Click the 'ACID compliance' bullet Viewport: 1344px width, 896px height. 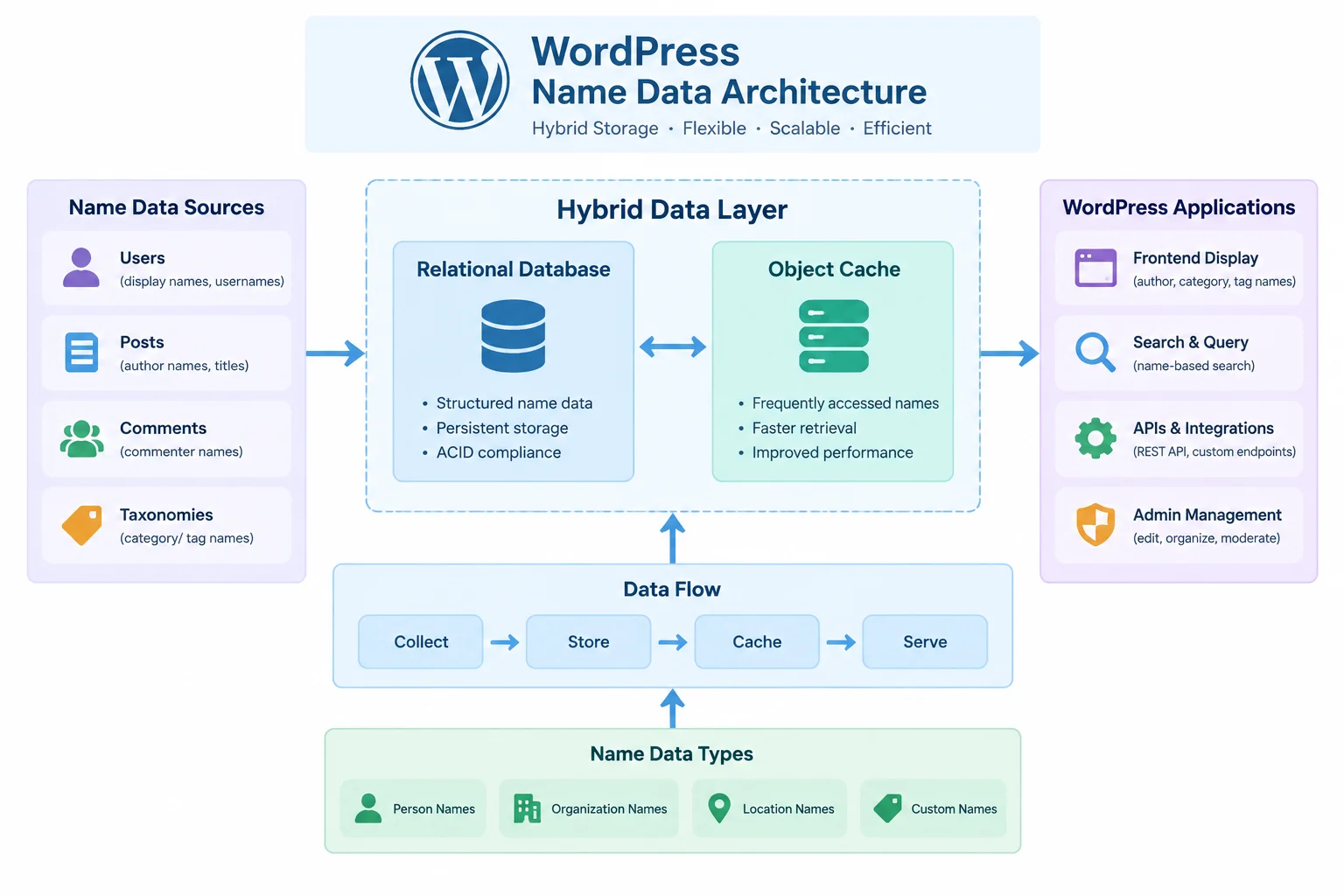pyautogui.click(x=499, y=452)
